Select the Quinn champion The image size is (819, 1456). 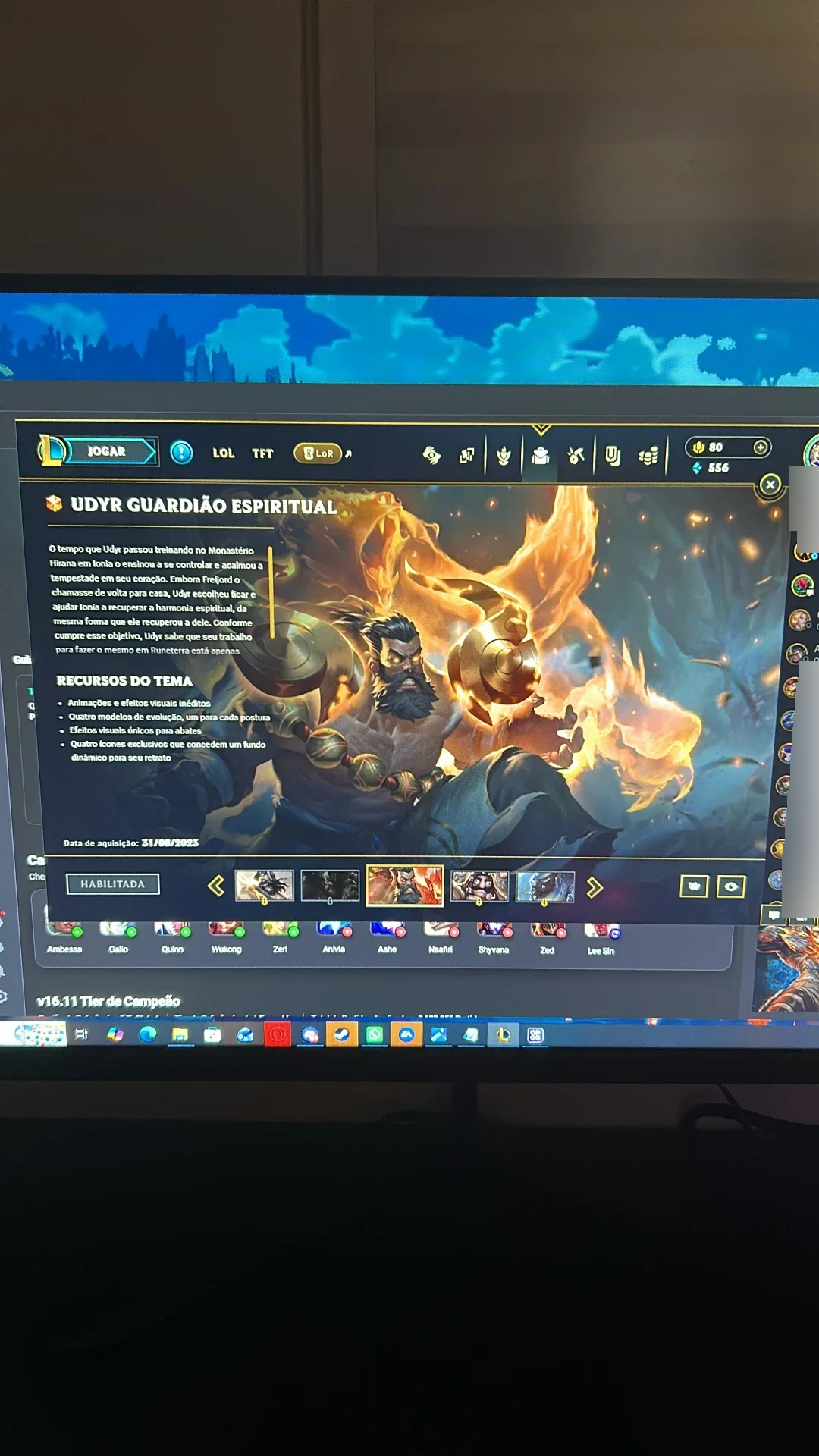pos(172,938)
